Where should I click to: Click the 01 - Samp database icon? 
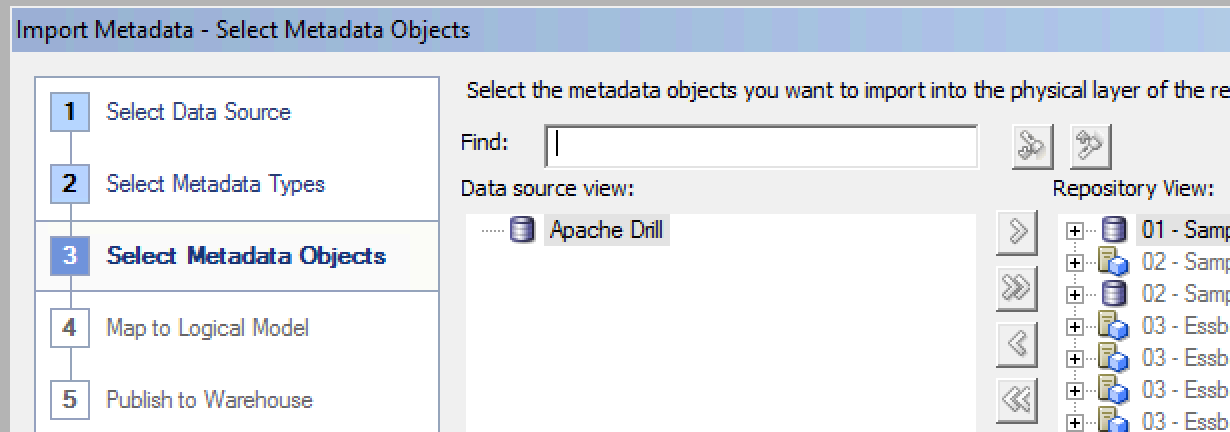coord(1114,231)
